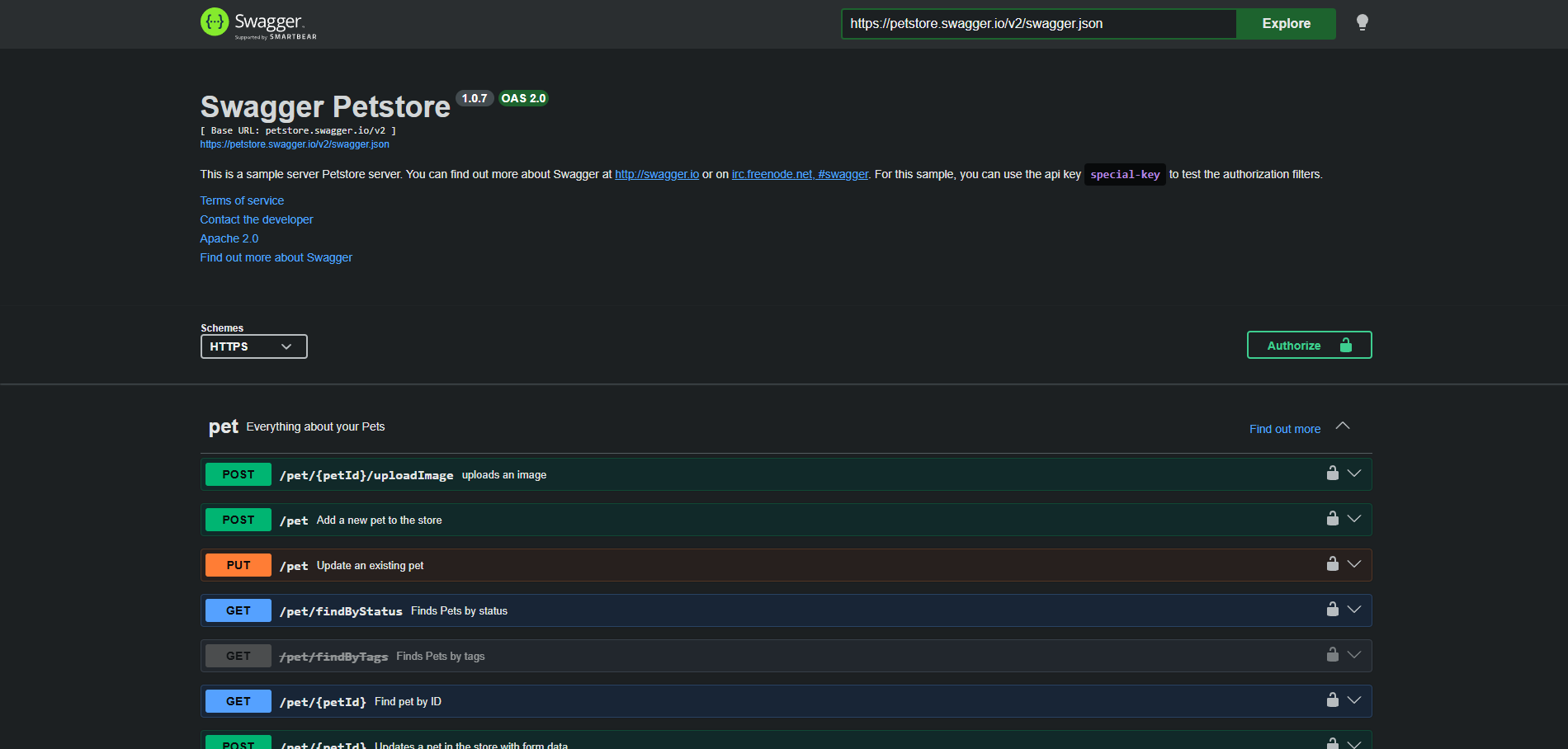Viewport: 1568px width, 749px height.
Task: Click the lock icon on 'Find pet by ID' row
Action: [x=1332, y=700]
